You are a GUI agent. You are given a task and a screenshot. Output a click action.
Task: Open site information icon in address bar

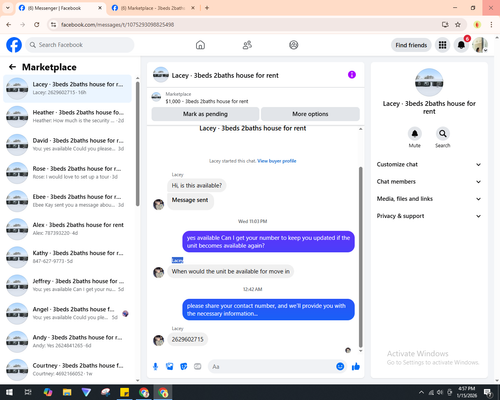pos(53,24)
